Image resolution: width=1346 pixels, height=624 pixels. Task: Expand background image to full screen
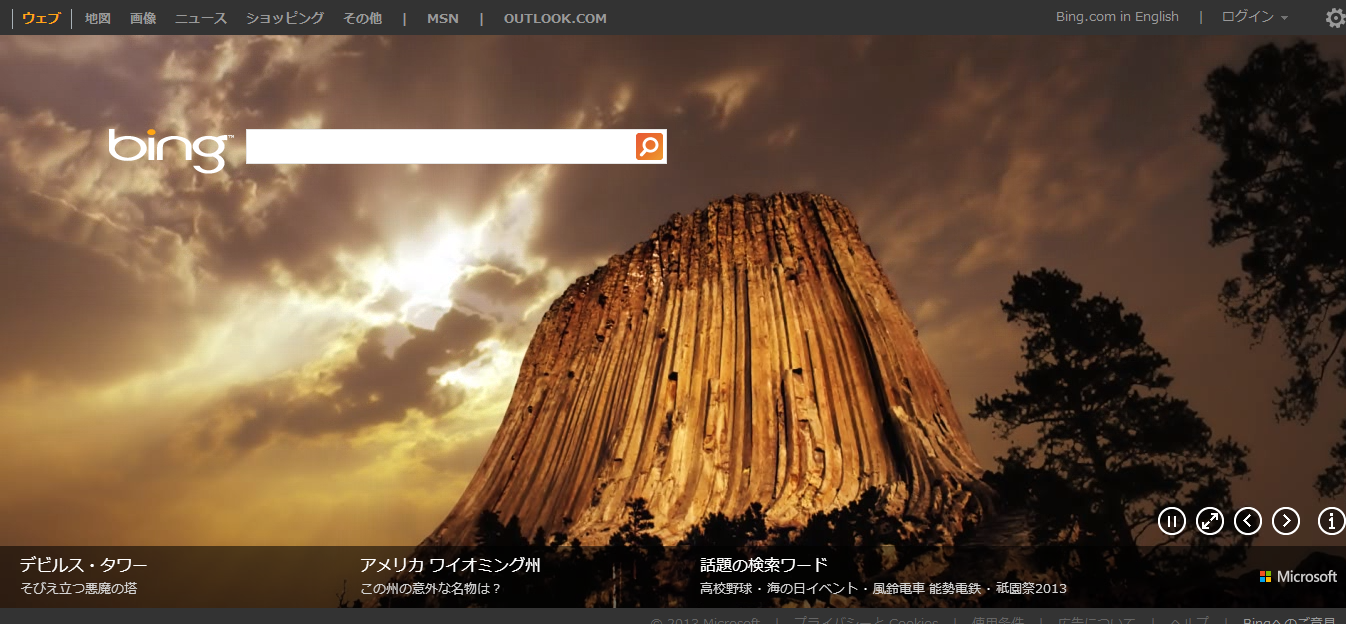1210,521
